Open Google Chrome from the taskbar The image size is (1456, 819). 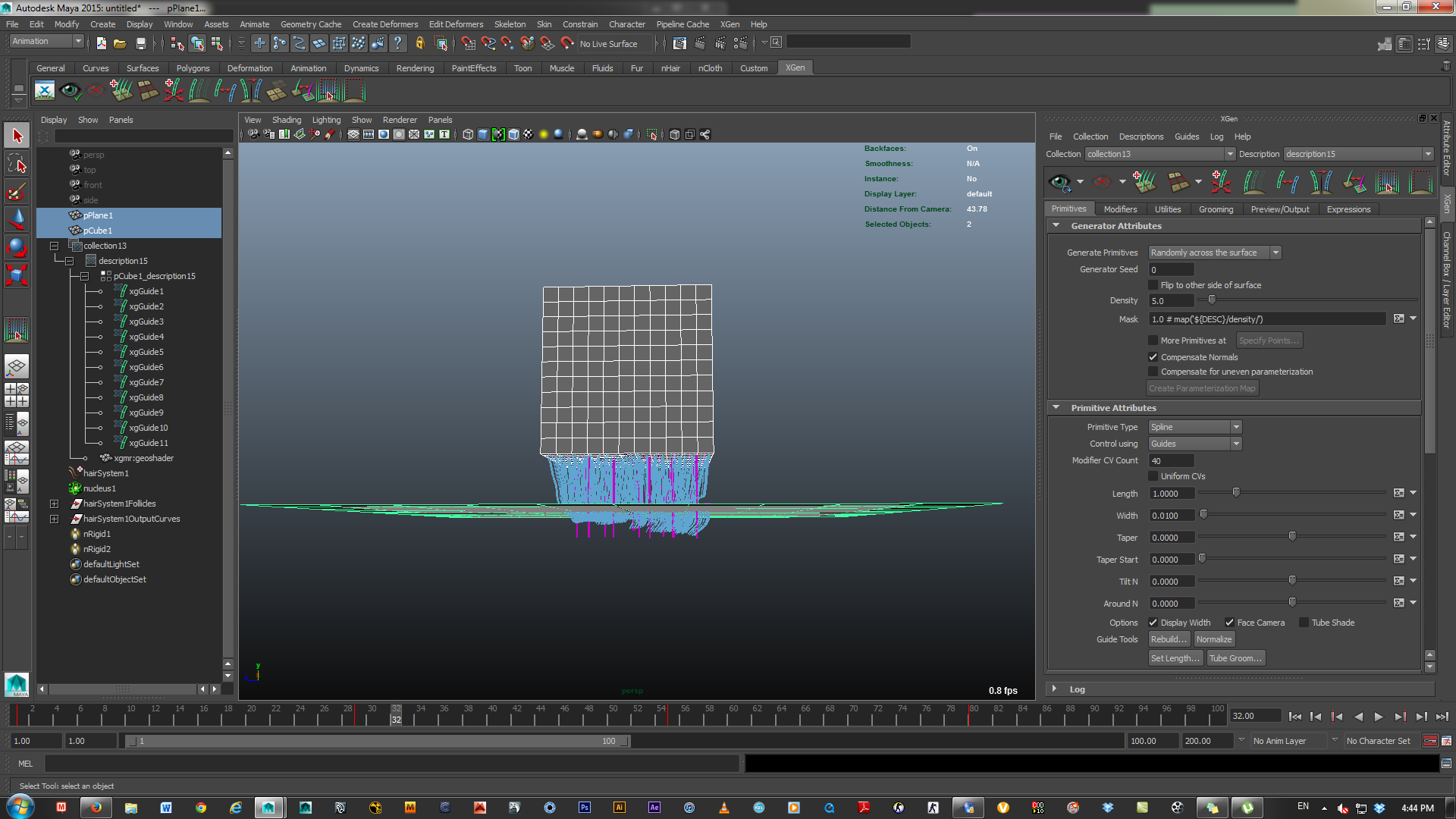pos(201,808)
